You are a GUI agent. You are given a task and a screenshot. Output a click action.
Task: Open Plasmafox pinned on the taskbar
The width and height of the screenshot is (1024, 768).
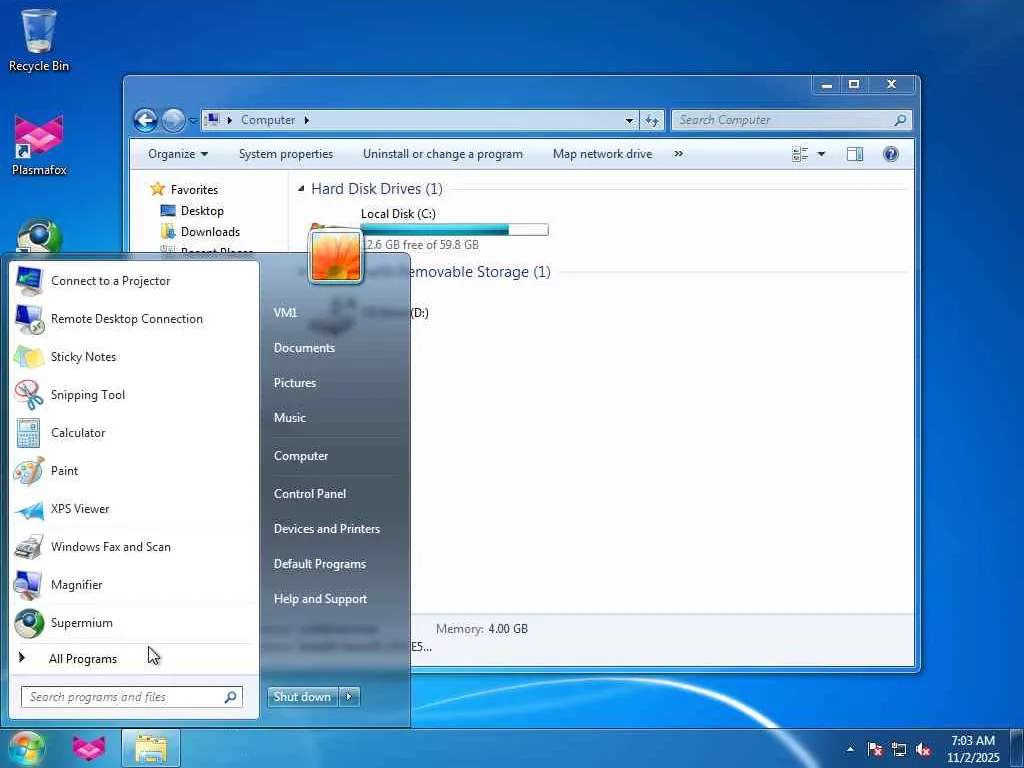pyautogui.click(x=89, y=748)
